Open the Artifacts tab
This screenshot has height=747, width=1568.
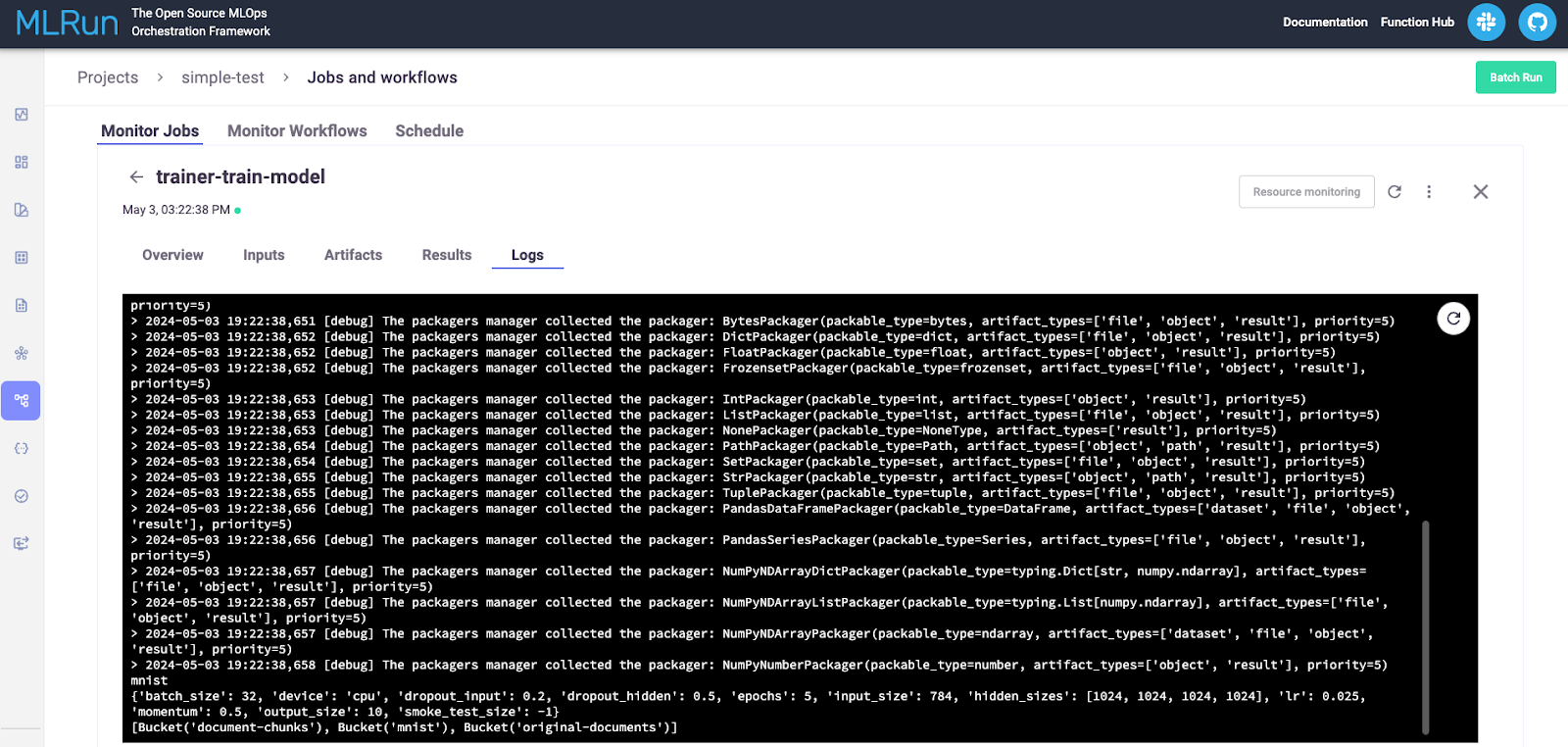(353, 255)
